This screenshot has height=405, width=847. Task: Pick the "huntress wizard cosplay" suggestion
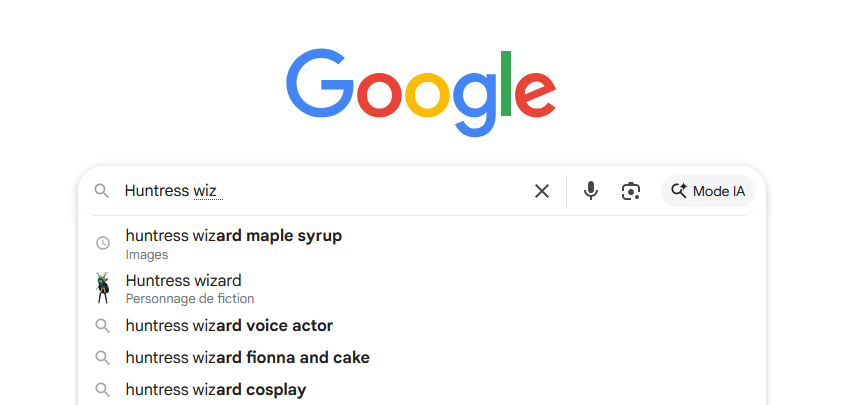215,389
